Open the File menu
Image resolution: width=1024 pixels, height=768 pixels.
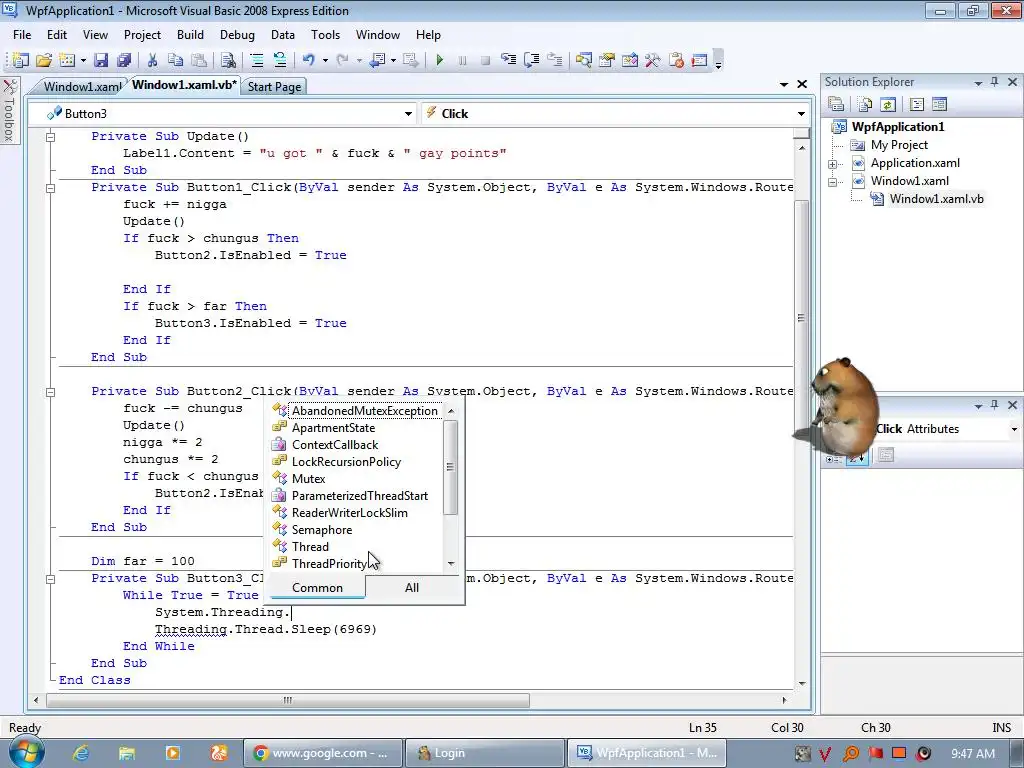point(22,35)
